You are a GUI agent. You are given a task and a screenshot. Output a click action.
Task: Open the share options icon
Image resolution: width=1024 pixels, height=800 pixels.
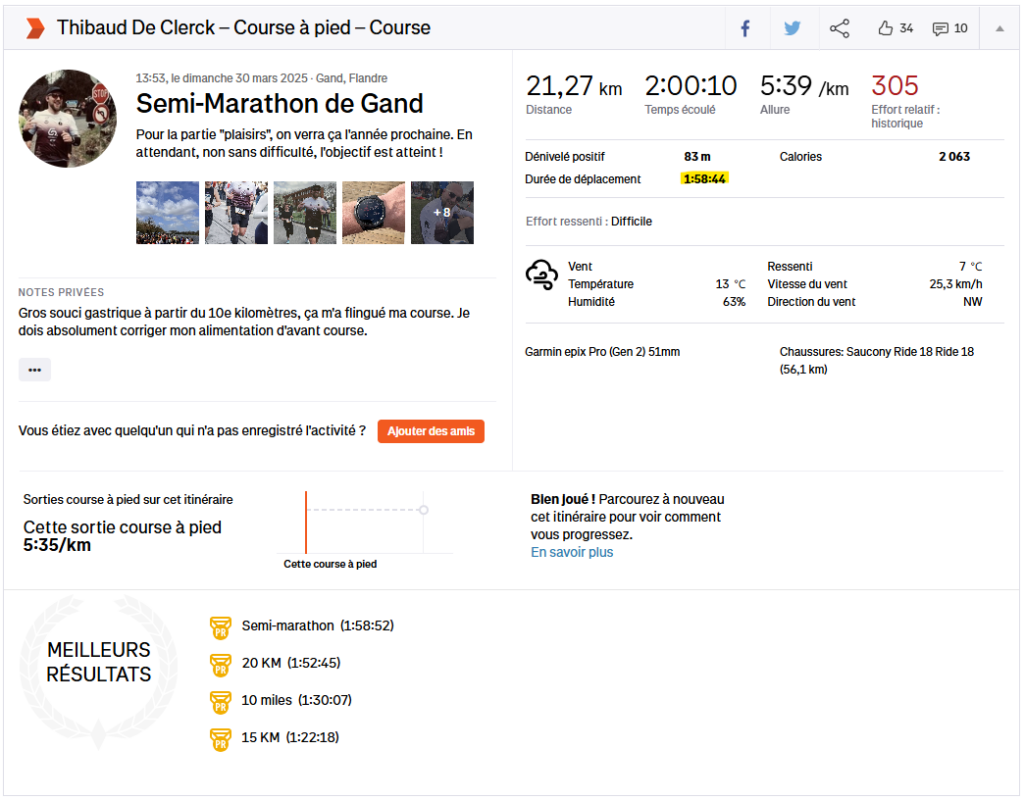click(x=839, y=28)
